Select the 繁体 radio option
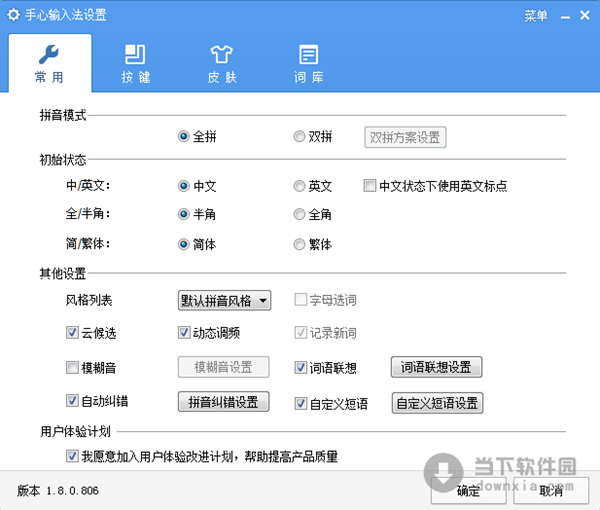This screenshot has width=600, height=510. pos(299,244)
